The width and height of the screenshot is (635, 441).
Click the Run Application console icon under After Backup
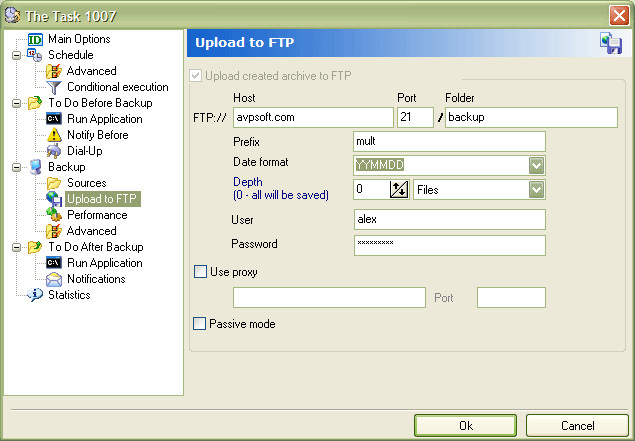(54, 263)
